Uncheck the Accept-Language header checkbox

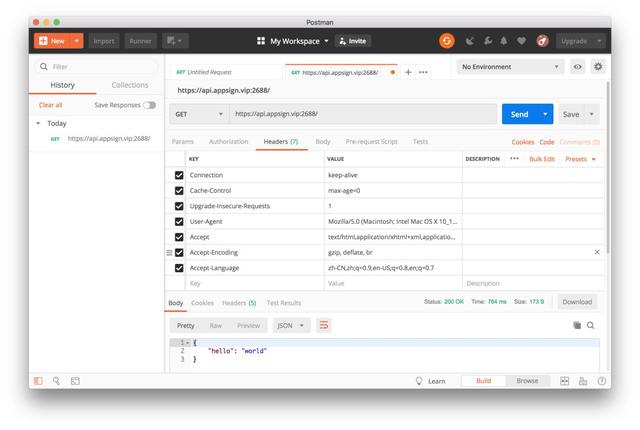pos(179,268)
